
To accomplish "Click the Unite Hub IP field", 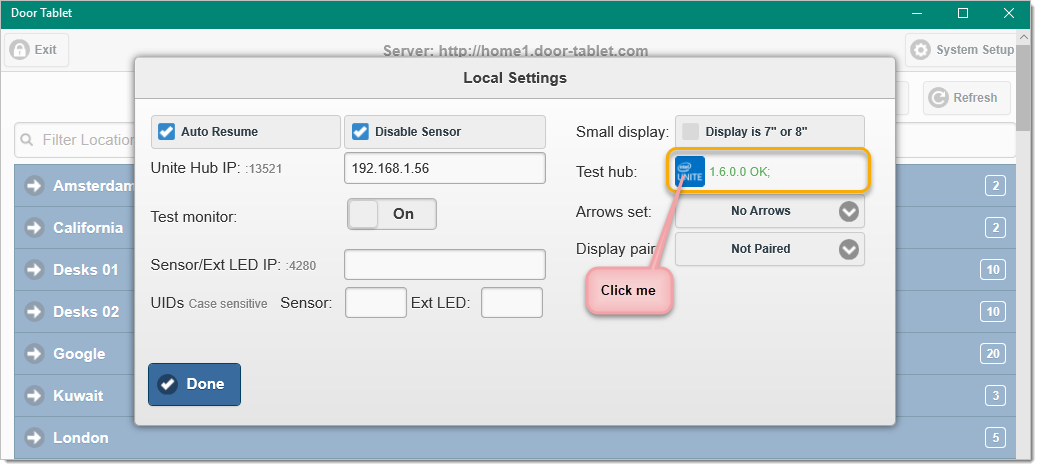I will click(445, 168).
